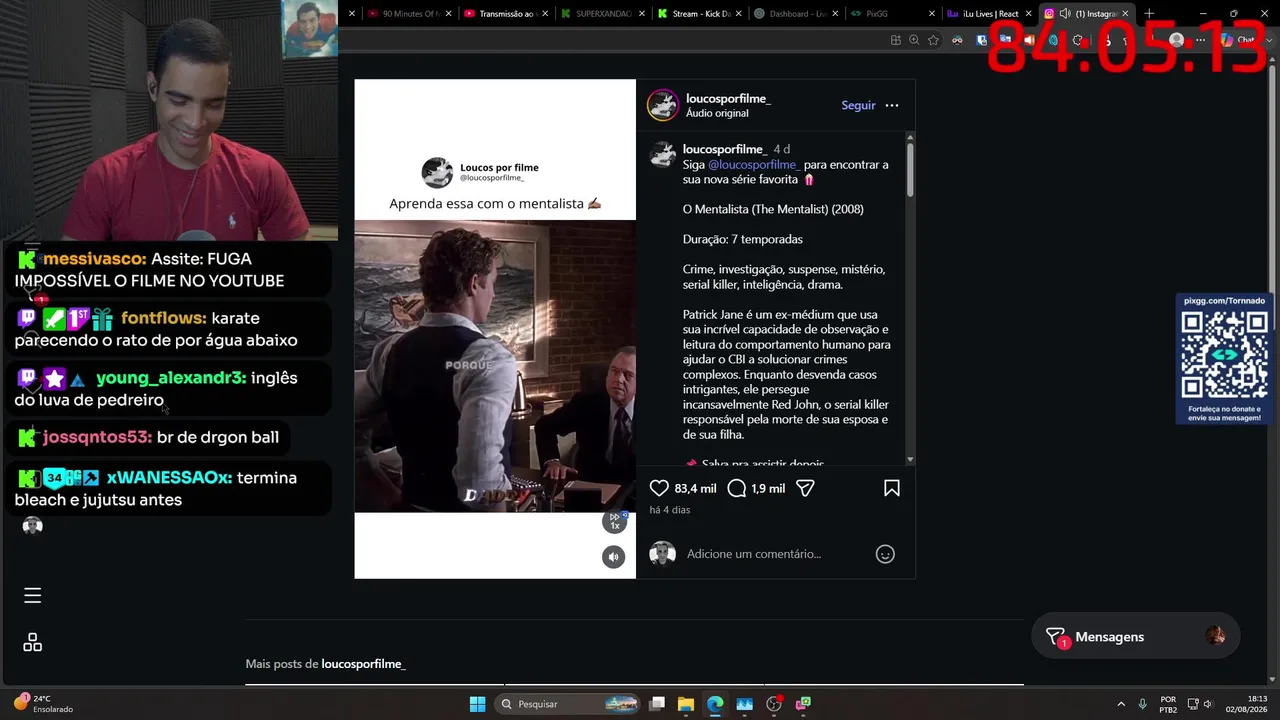This screenshot has width=1280, height=720.
Task: Save the post with the bookmark icon
Action: coord(892,488)
